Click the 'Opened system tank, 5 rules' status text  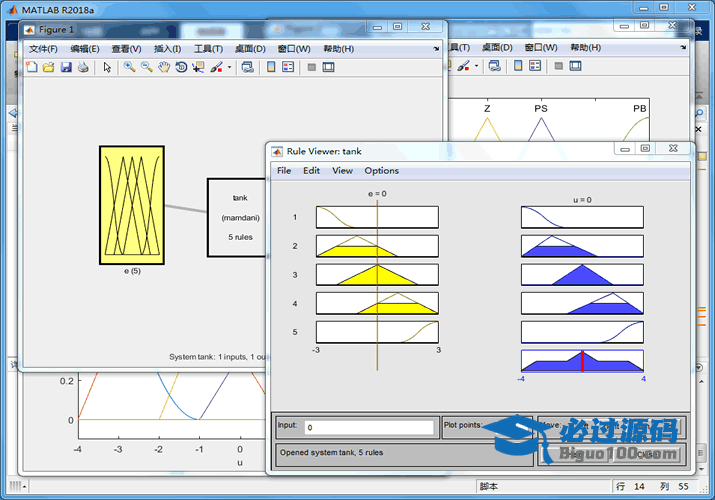[x=332, y=453]
